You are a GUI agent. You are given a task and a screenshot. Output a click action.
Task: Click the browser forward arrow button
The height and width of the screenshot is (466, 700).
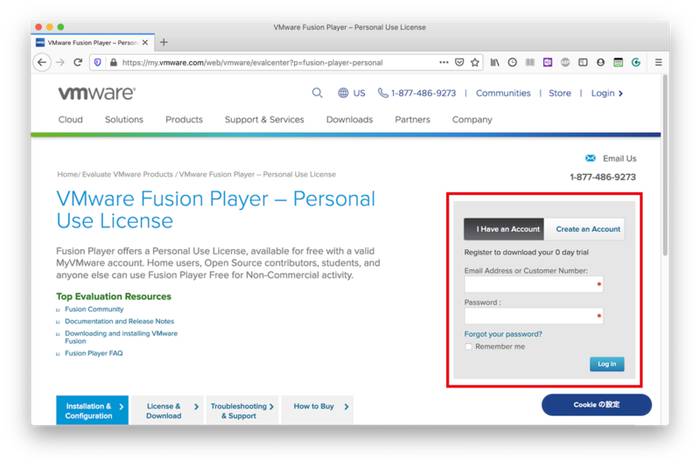60,62
